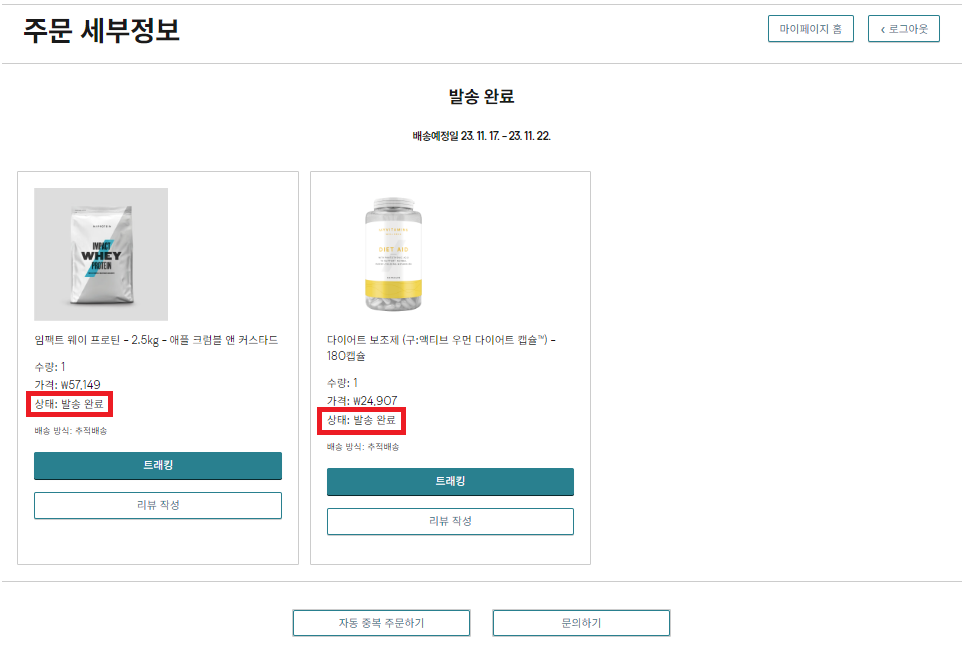Click the ₩24,907 price text
This screenshot has height=663, width=962.
click(361, 401)
